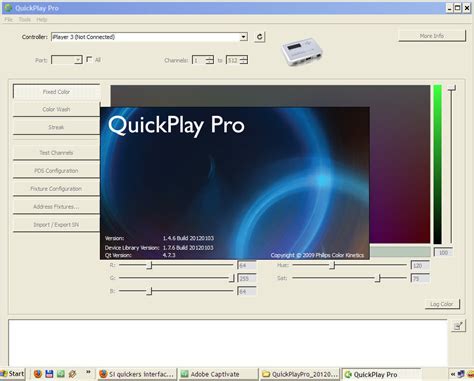This screenshot has height=381, width=474.
Task: Click the G value field showing 255
Action: click(x=247, y=278)
